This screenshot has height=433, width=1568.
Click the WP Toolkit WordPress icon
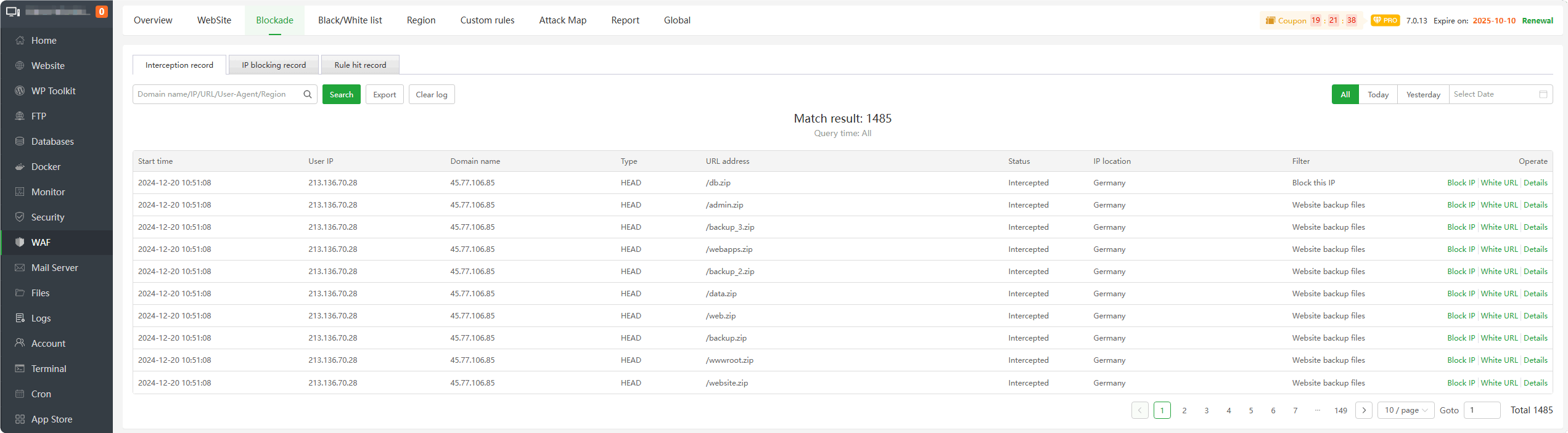coord(20,91)
